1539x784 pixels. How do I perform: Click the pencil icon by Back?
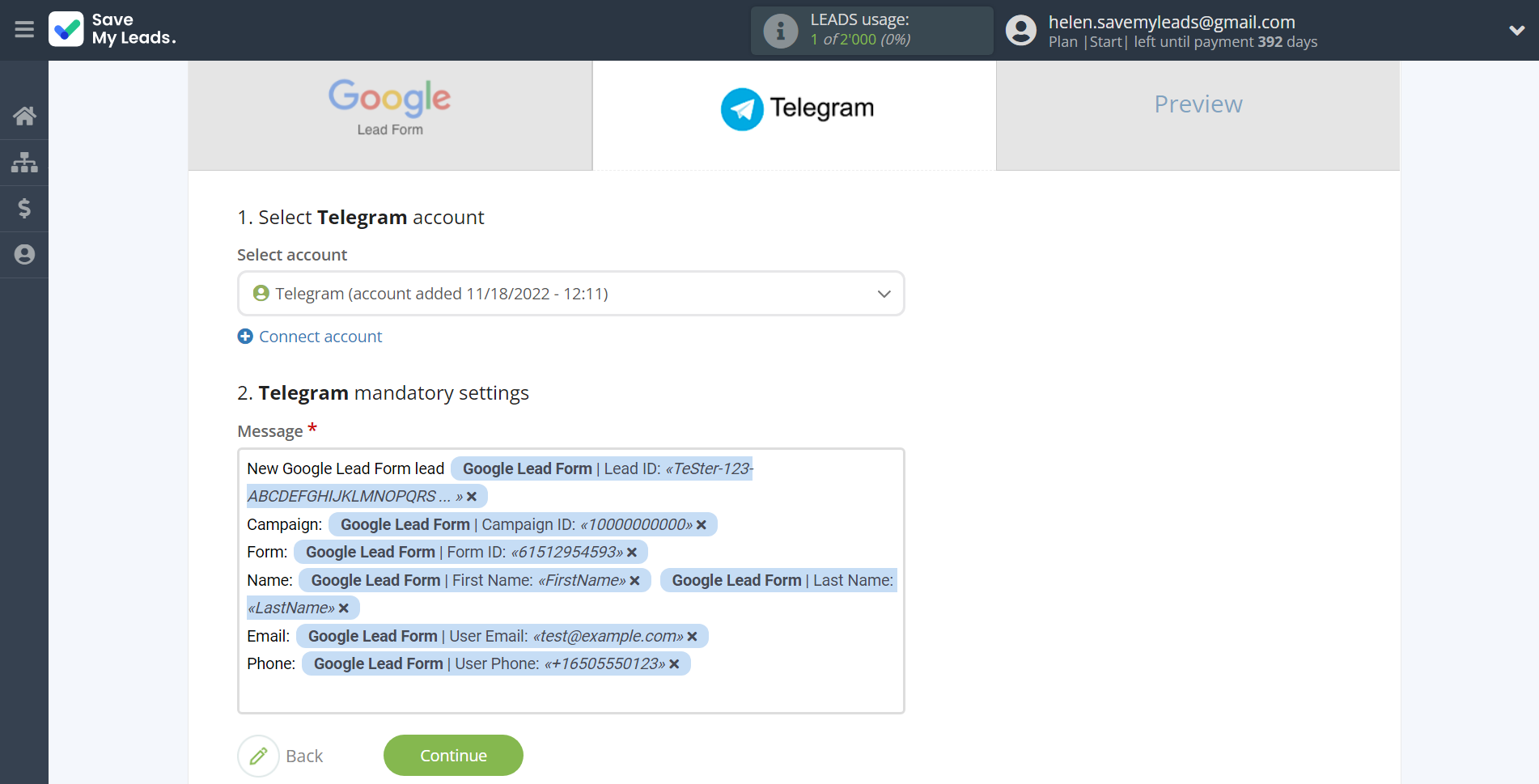258,756
